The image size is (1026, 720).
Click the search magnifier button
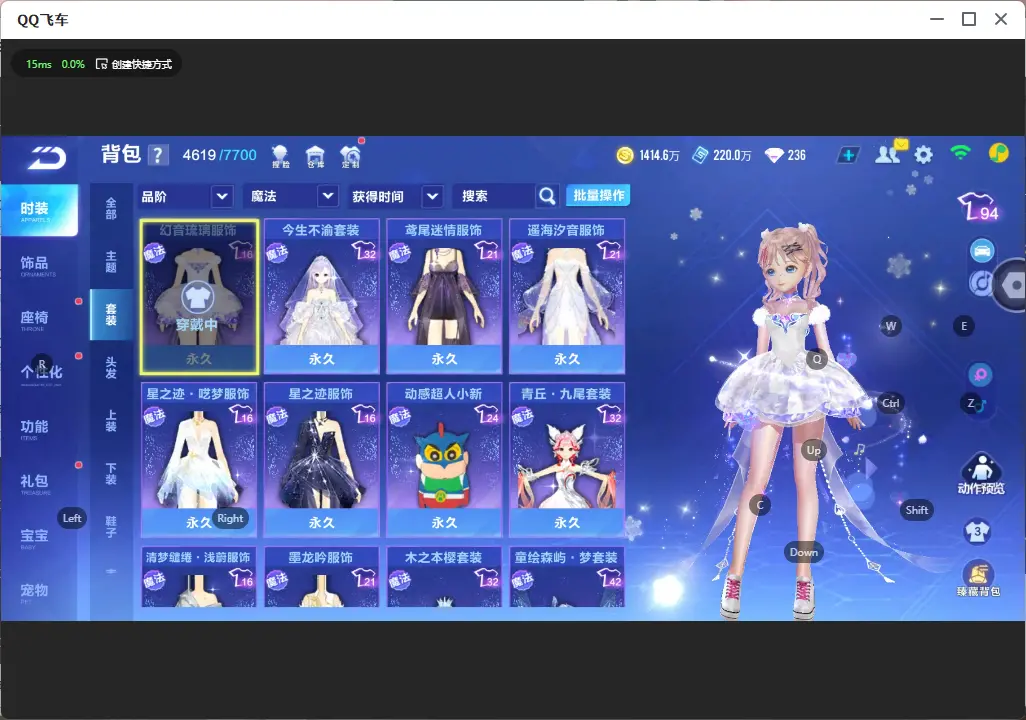point(547,196)
